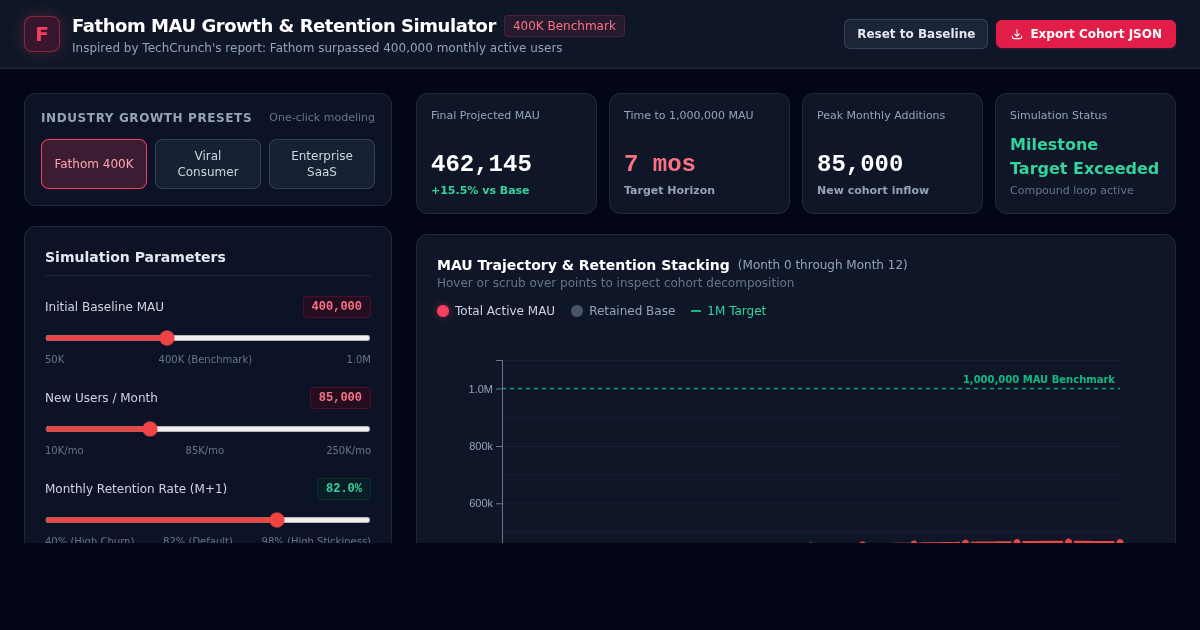
Task: Click the Simulation Parameters heading
Action: 135,257
